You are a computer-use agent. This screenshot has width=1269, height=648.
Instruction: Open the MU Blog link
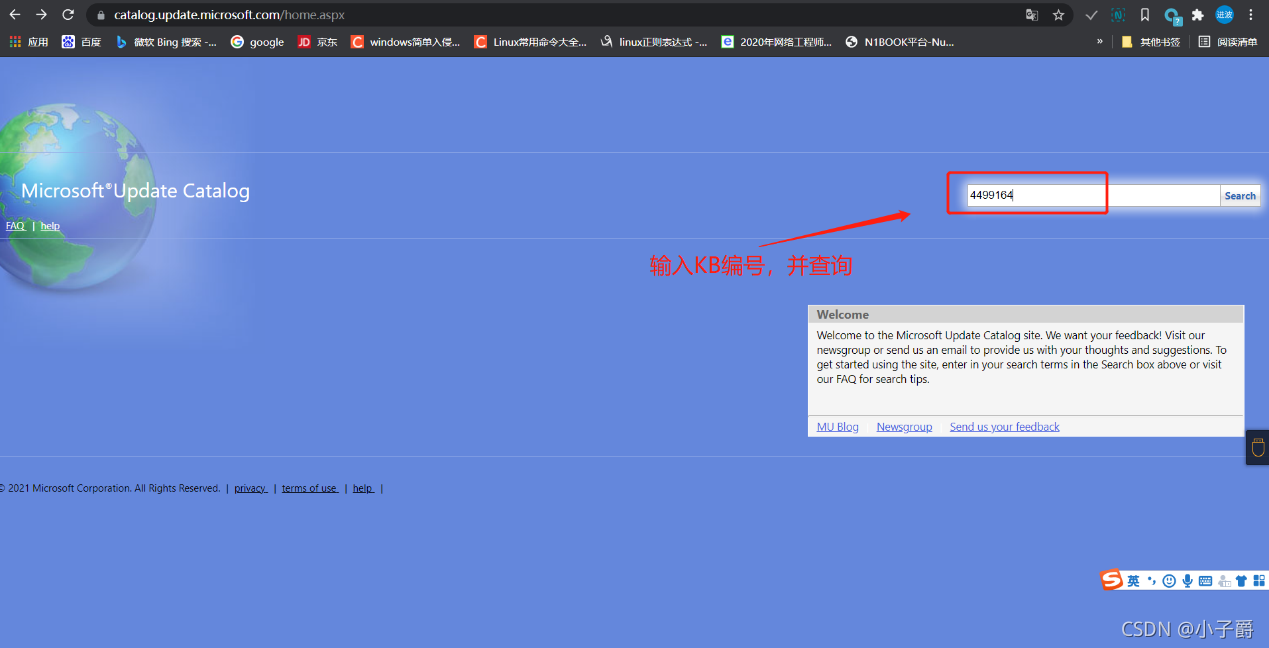point(838,427)
